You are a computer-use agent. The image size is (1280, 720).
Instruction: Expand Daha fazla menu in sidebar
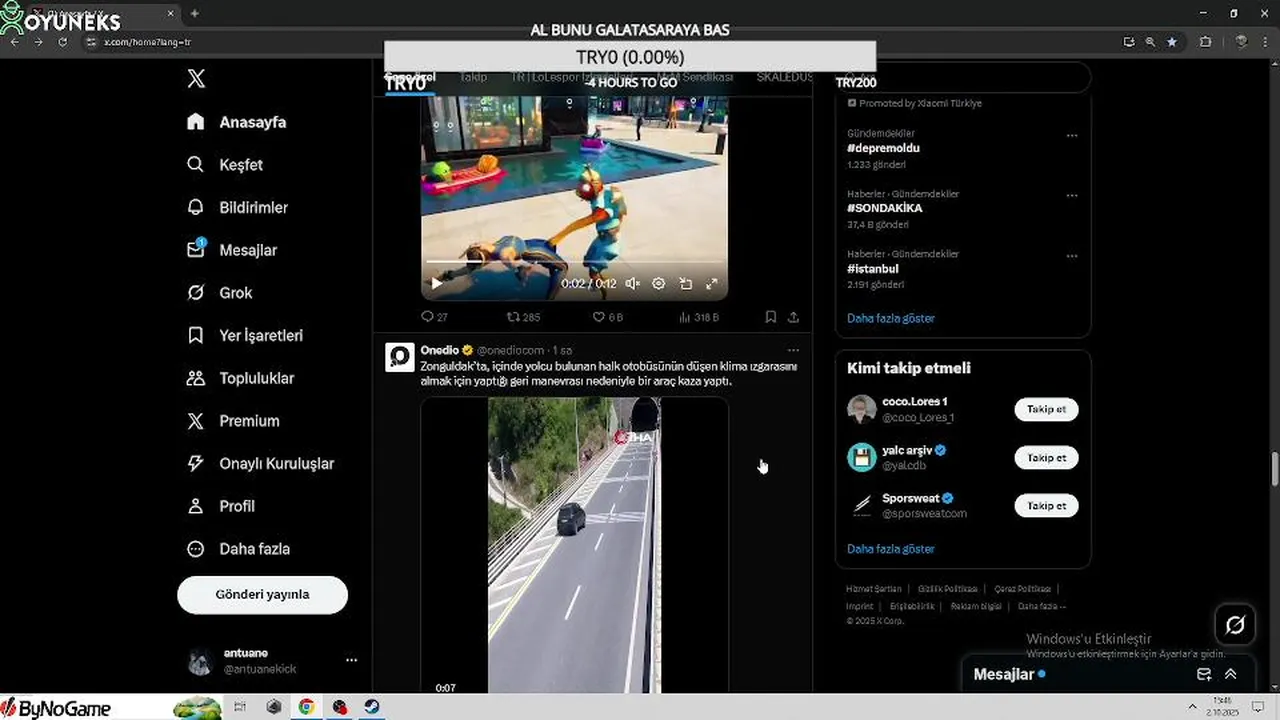(238, 549)
